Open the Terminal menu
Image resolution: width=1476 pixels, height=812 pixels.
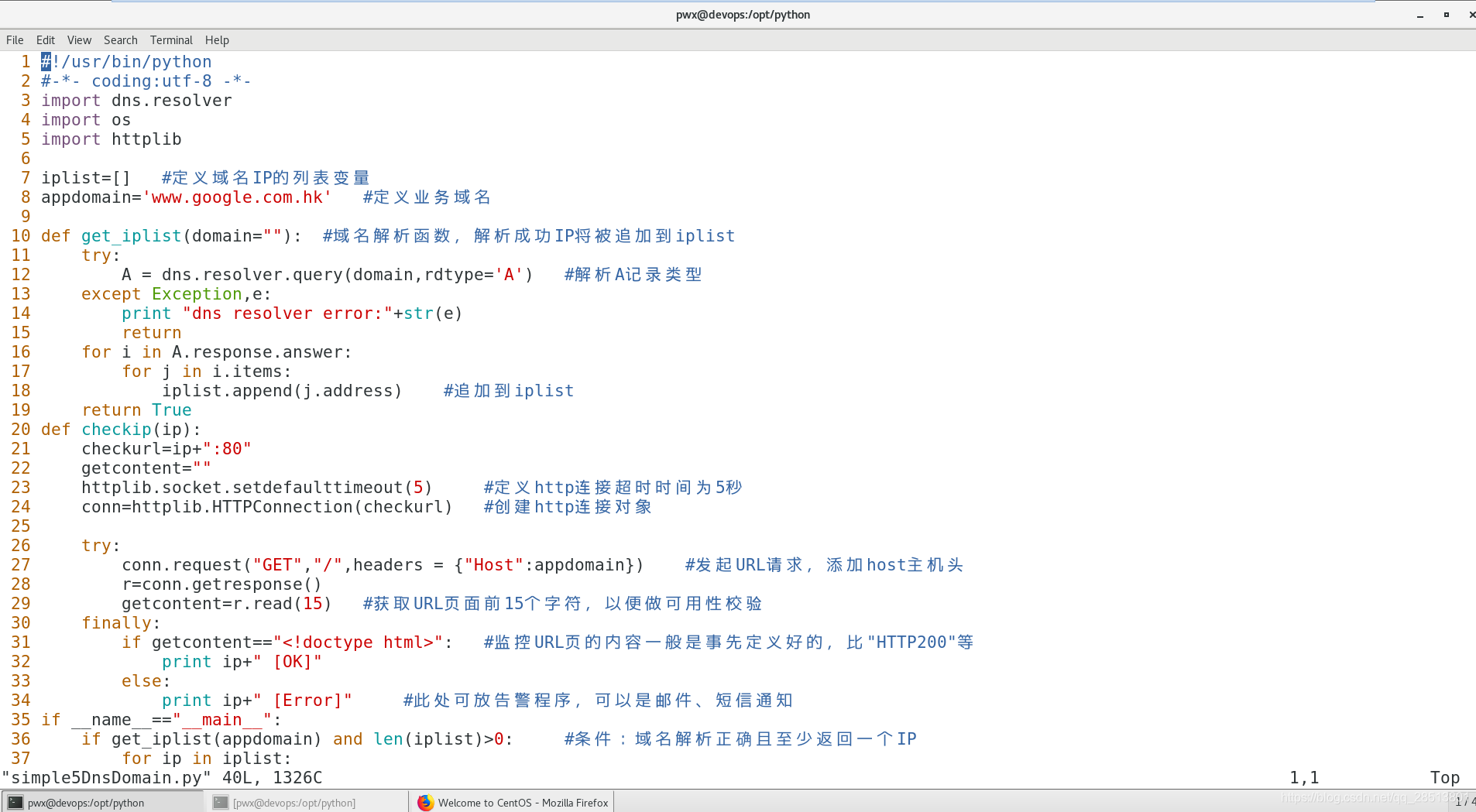click(171, 40)
